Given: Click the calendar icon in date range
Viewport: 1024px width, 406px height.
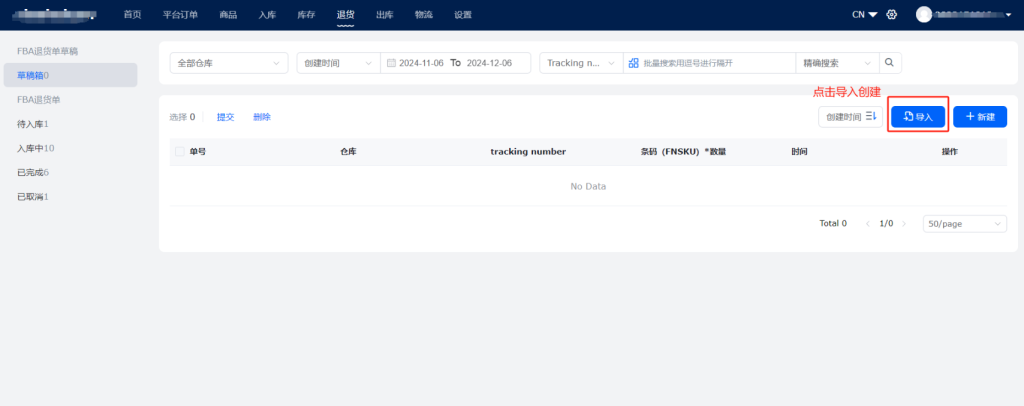Looking at the screenshot, I should pyautogui.click(x=391, y=63).
